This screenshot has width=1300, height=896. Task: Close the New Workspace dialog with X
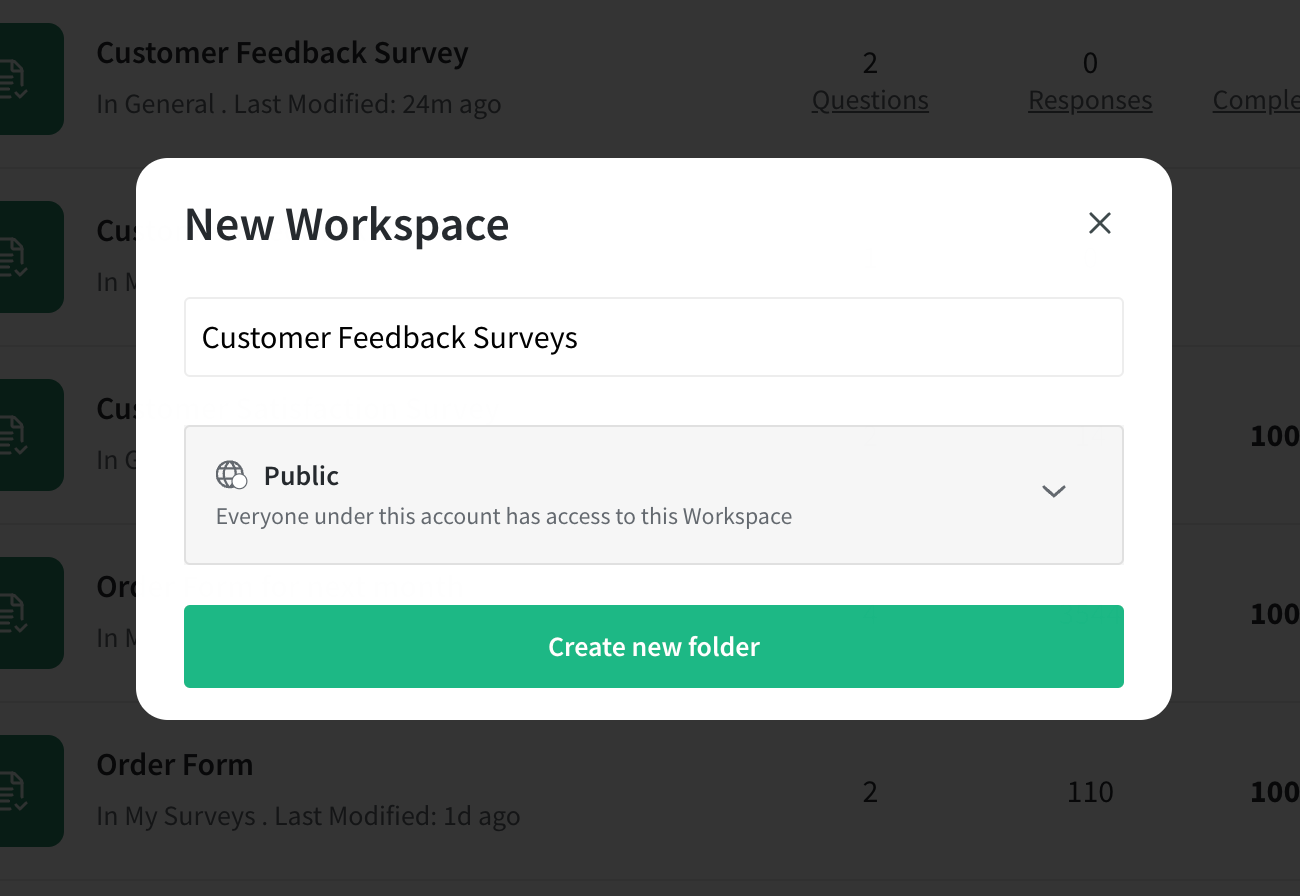pyautogui.click(x=1100, y=223)
